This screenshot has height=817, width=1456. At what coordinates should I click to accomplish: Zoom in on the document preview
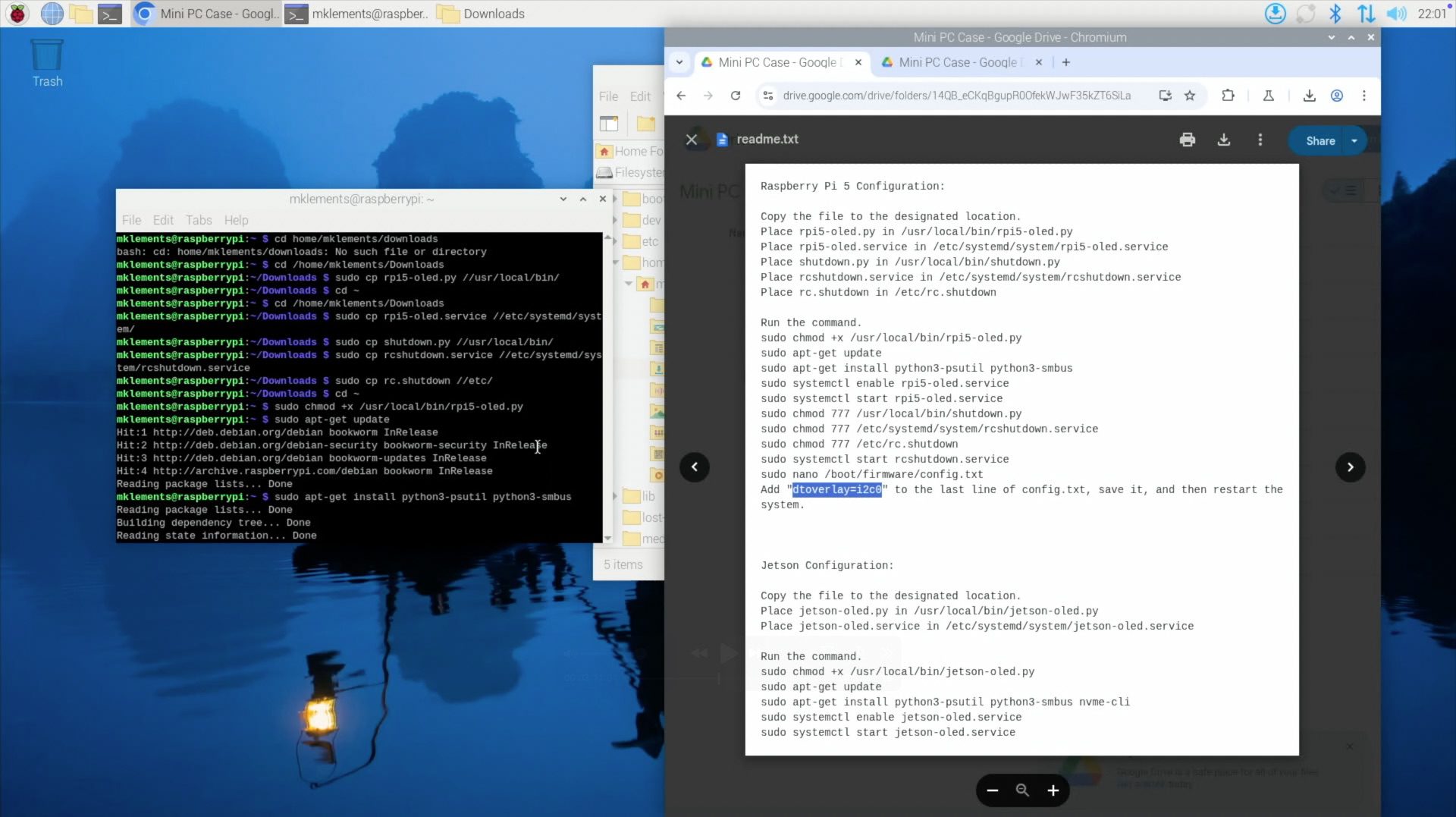point(1053,790)
